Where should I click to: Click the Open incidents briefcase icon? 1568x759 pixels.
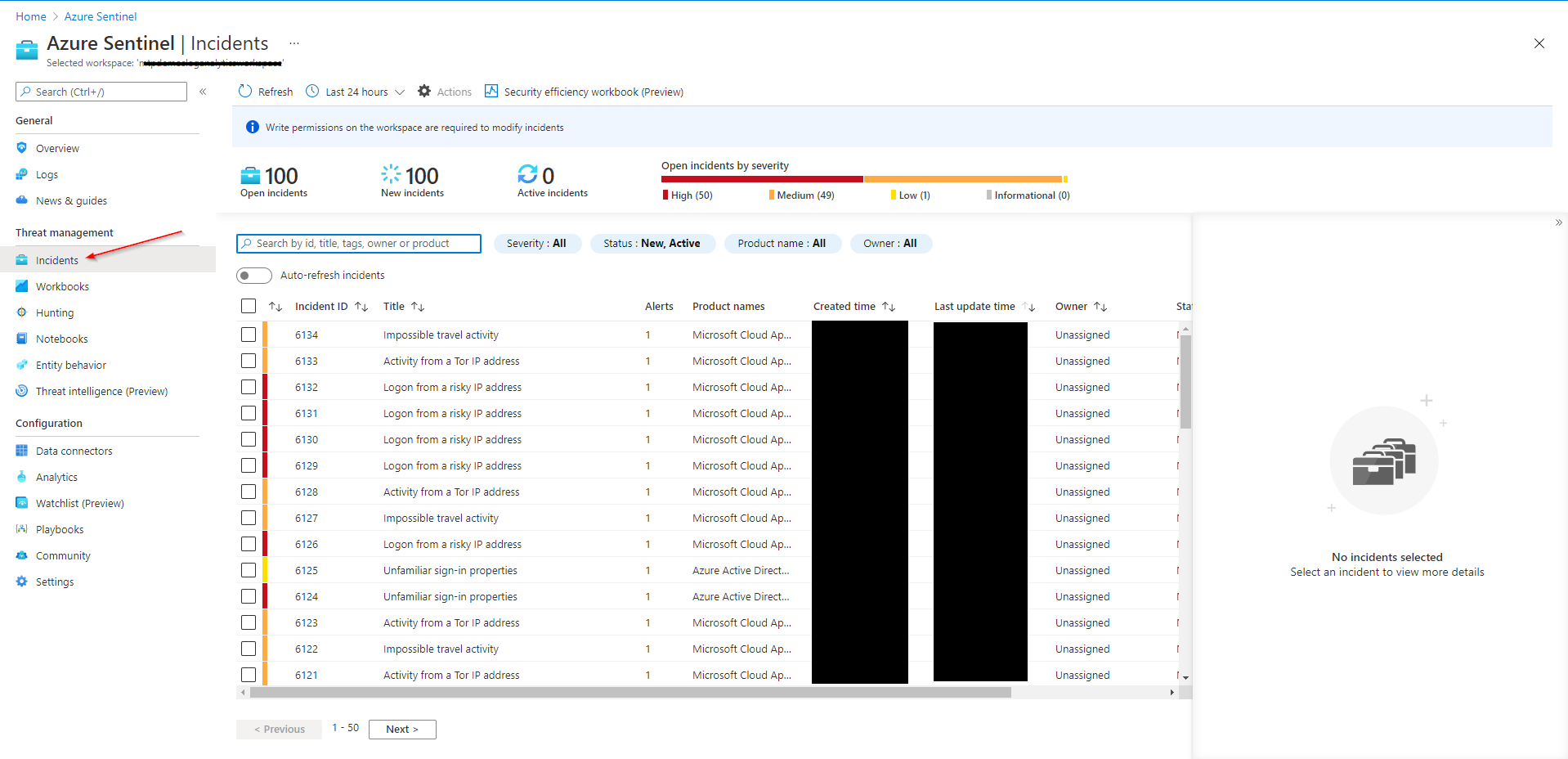click(250, 176)
